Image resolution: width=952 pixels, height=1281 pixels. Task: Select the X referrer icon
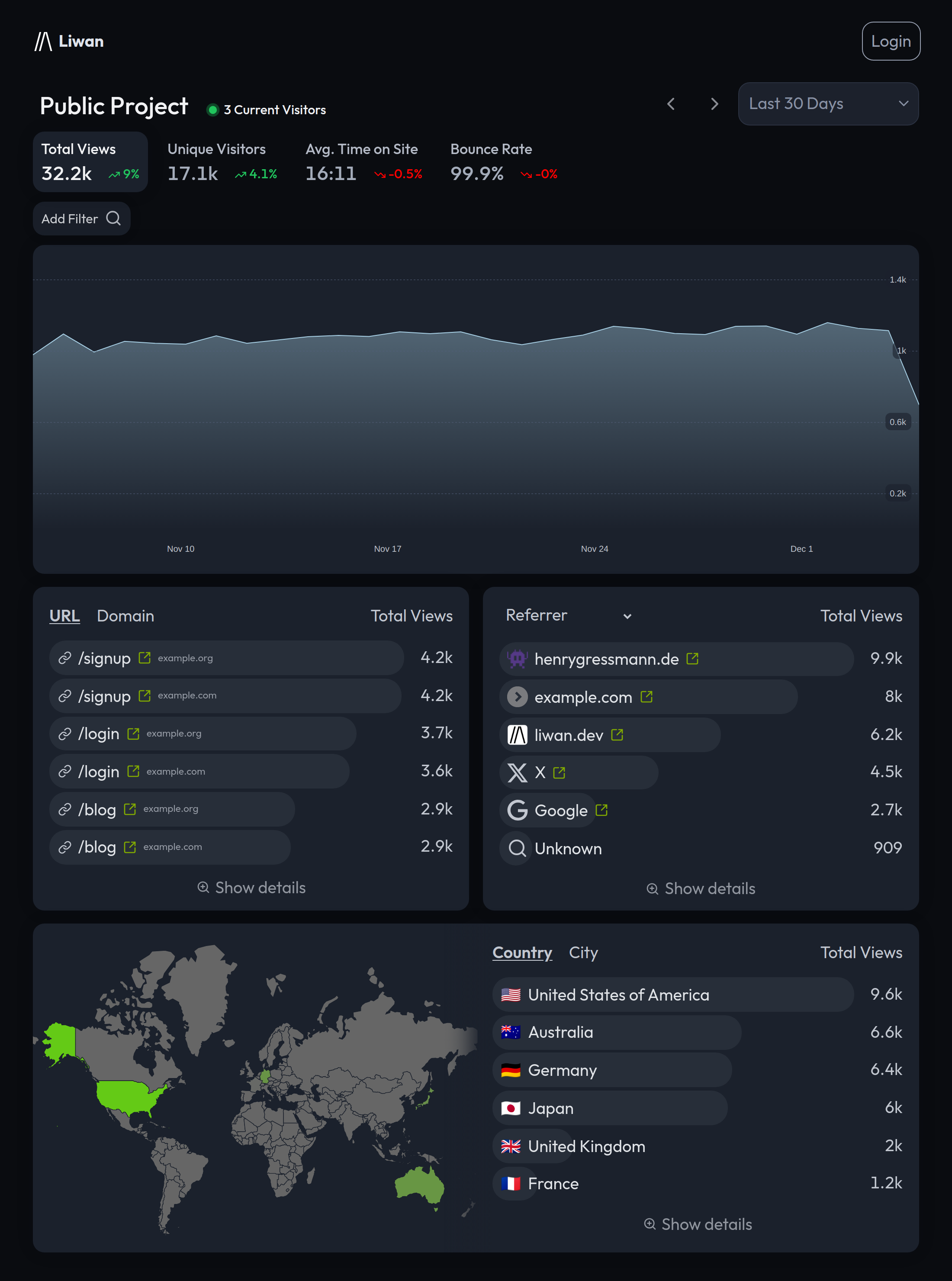pyautogui.click(x=517, y=772)
